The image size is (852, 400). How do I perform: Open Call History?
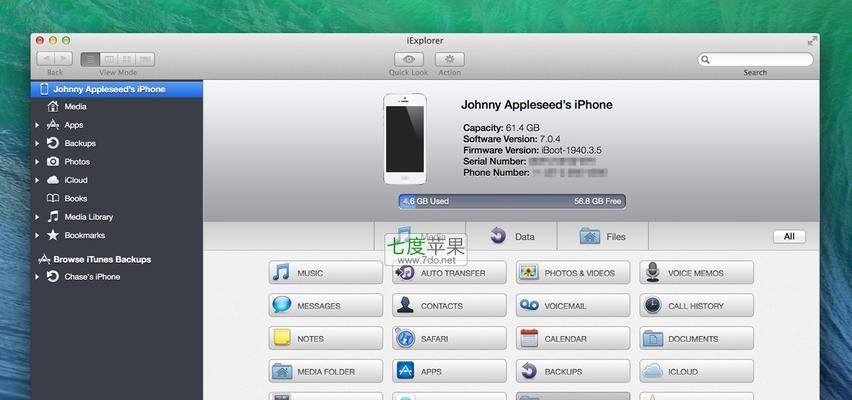click(x=697, y=305)
